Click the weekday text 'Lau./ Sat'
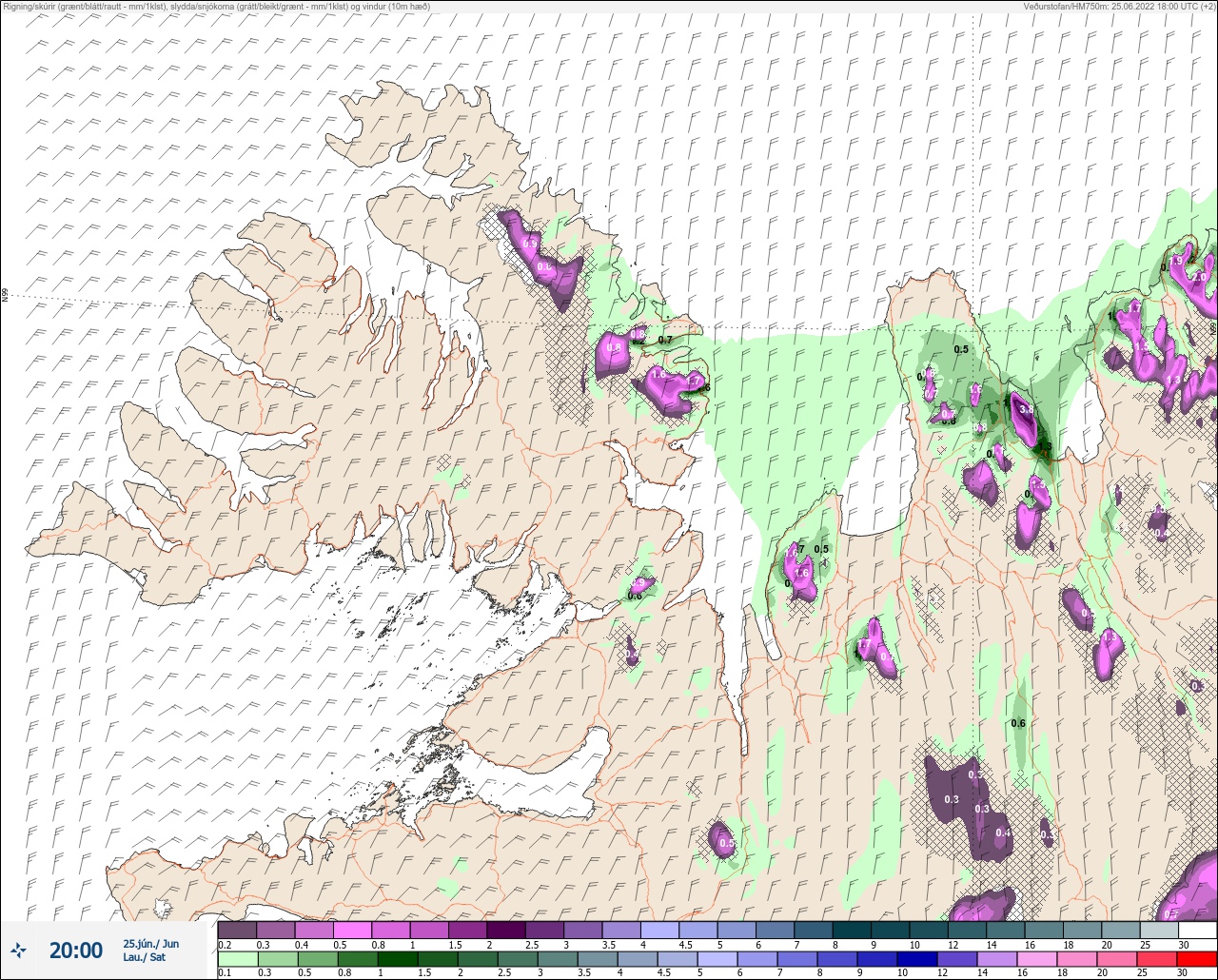The width and height of the screenshot is (1218, 980). 144,957
